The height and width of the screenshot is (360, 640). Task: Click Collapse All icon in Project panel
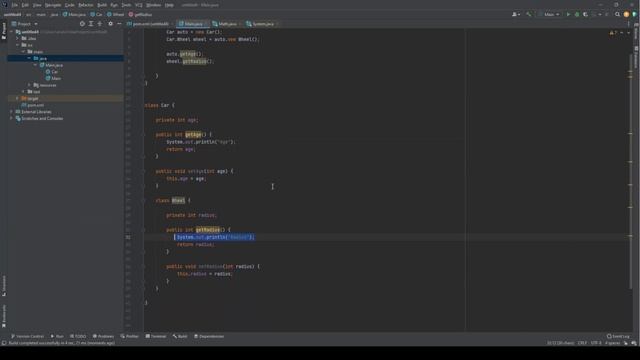click(100, 24)
